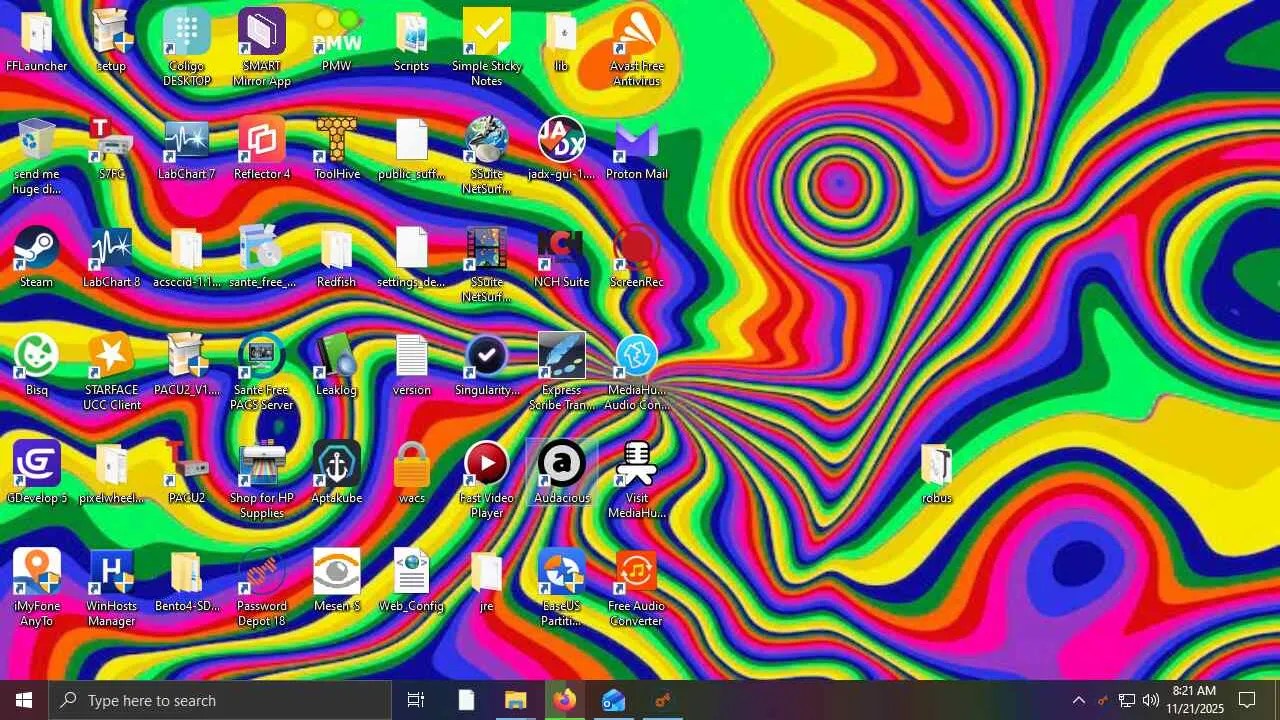Screen dimensions: 1280x720
Task: Open Reflector 4 shortcut
Action: (262, 150)
